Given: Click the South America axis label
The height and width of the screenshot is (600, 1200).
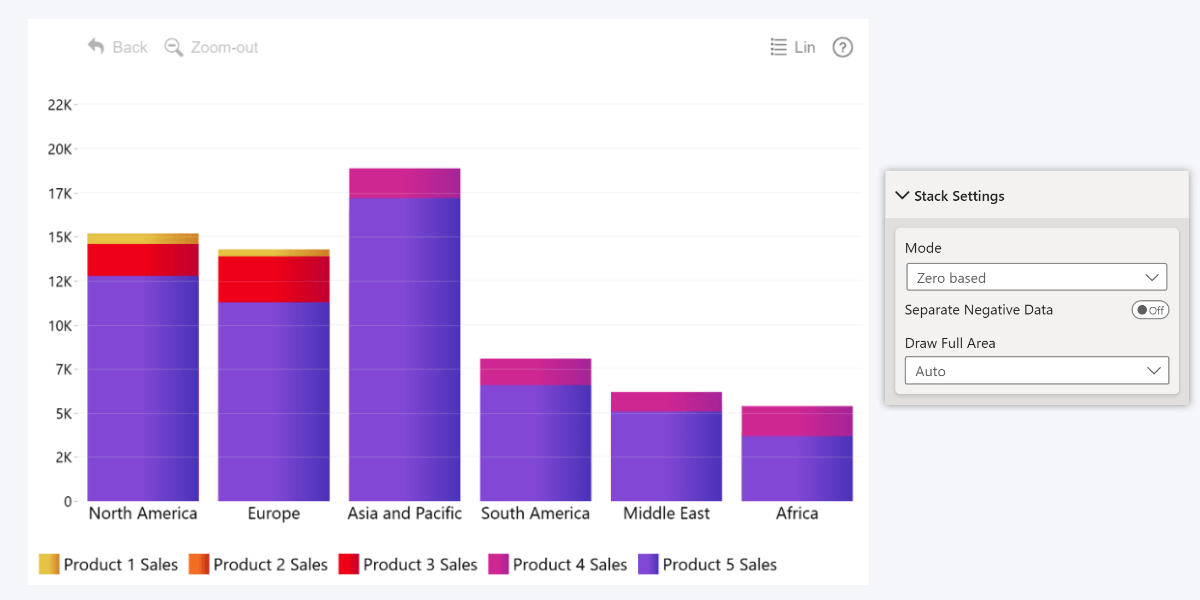Looking at the screenshot, I should click(535, 514).
